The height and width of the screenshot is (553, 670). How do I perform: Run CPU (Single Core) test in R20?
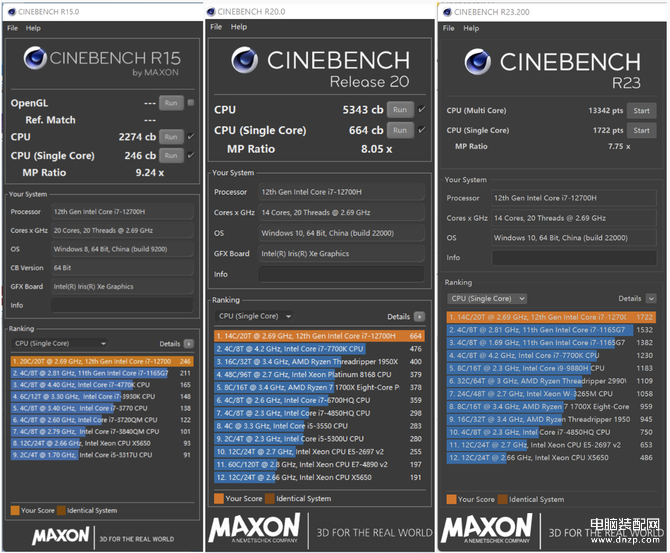tap(400, 130)
